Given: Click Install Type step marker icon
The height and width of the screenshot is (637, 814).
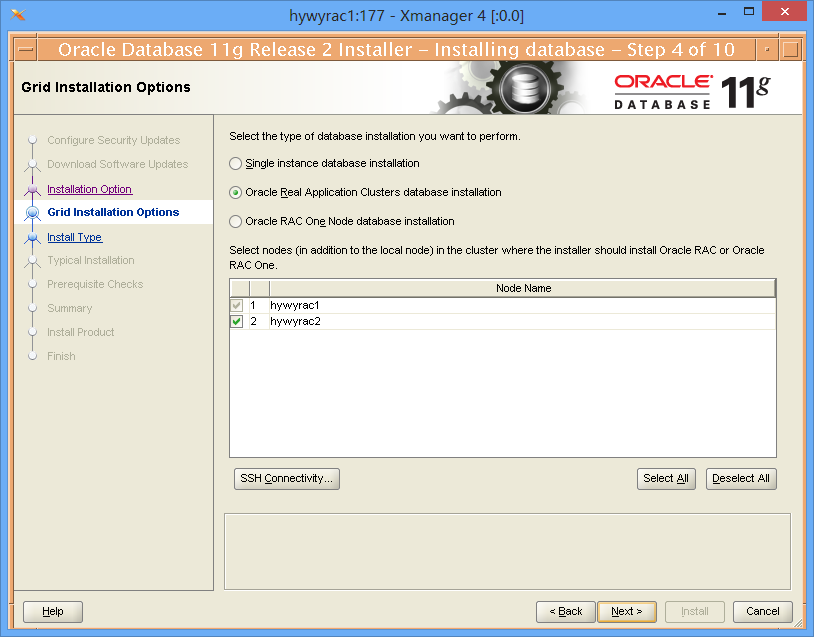Looking at the screenshot, I should coord(33,237).
